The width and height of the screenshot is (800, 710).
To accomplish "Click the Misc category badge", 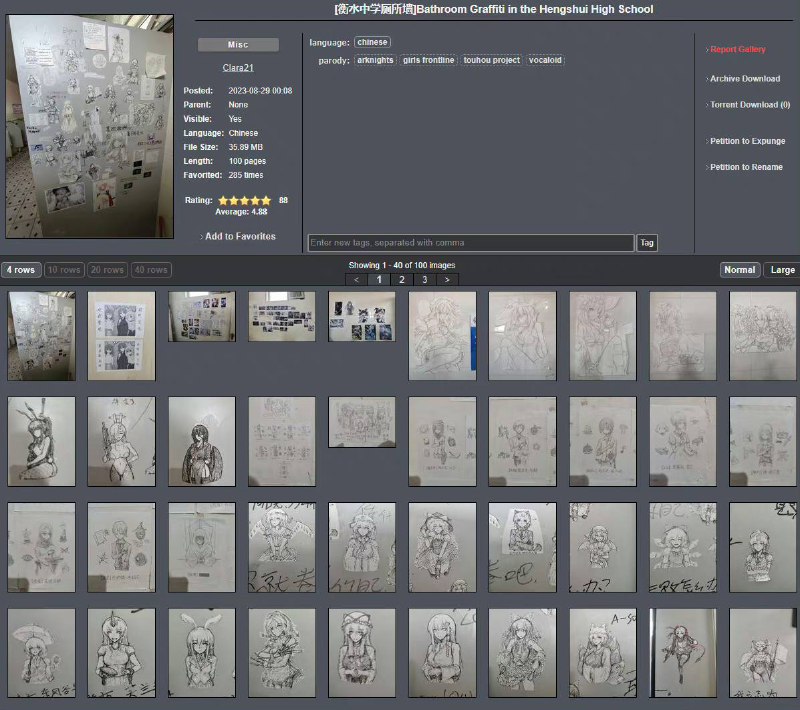I will point(238,45).
